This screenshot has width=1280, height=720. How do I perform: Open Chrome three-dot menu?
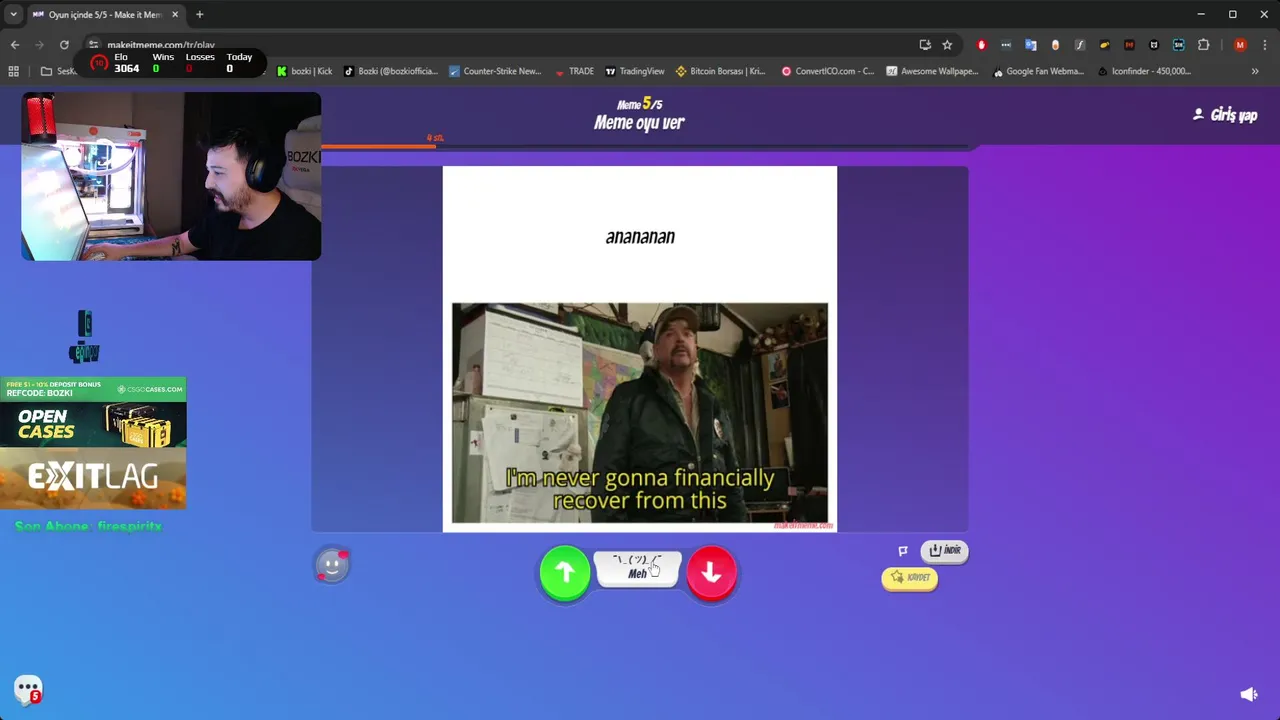click(x=1265, y=45)
